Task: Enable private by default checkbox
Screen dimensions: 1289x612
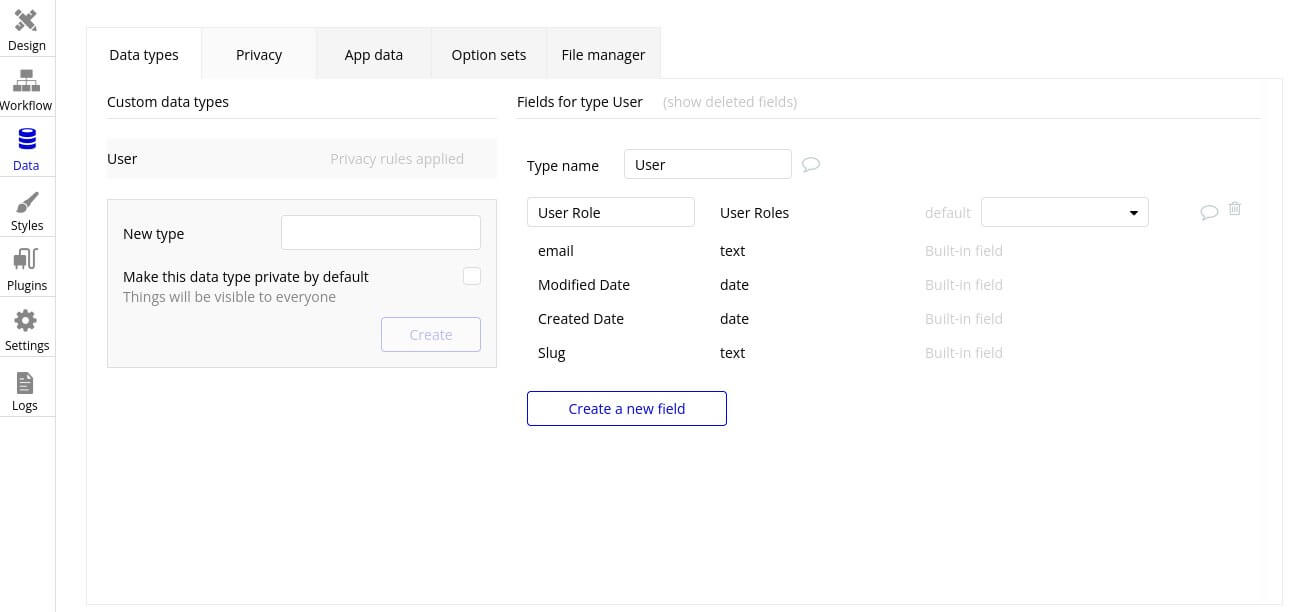Action: click(x=472, y=276)
